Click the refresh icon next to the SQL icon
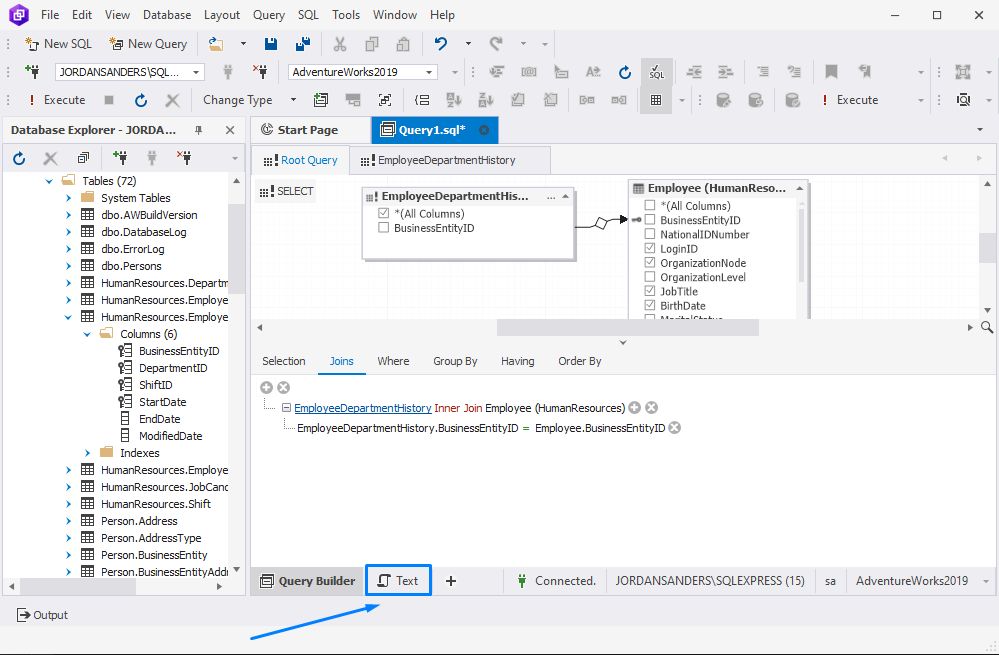Screen dimensions: 999x655 (x=625, y=72)
